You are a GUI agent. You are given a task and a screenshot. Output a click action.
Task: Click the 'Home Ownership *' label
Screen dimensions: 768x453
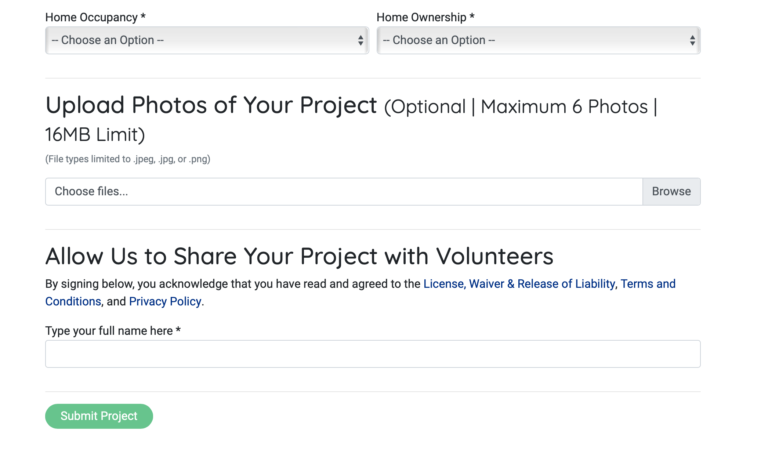pos(425,18)
